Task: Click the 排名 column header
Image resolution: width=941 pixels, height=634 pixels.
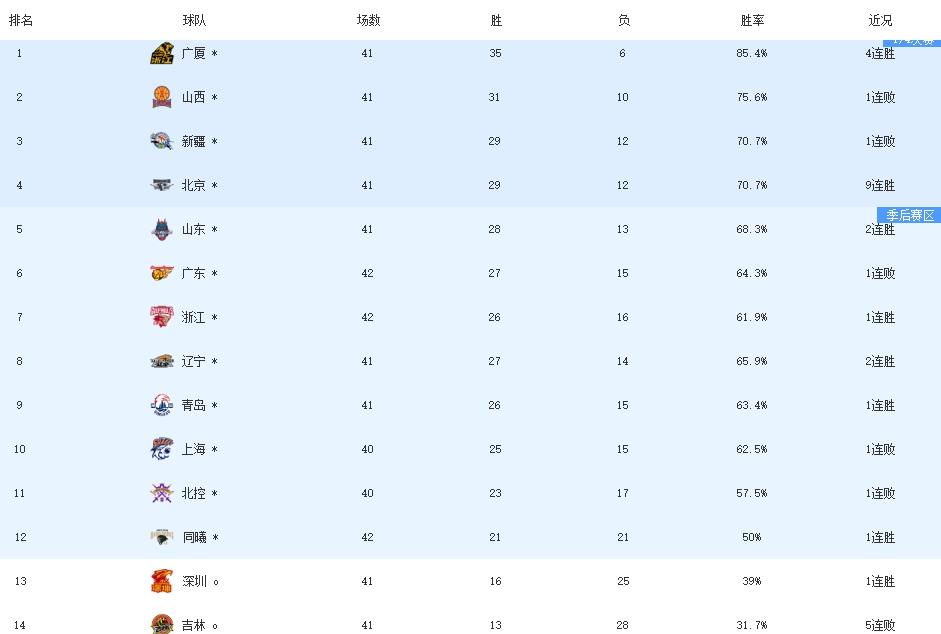Action: coord(21,20)
